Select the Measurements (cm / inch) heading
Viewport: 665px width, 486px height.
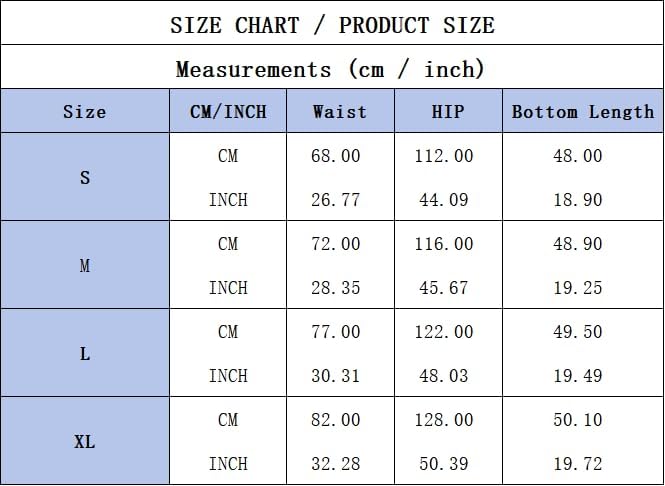tap(330, 69)
